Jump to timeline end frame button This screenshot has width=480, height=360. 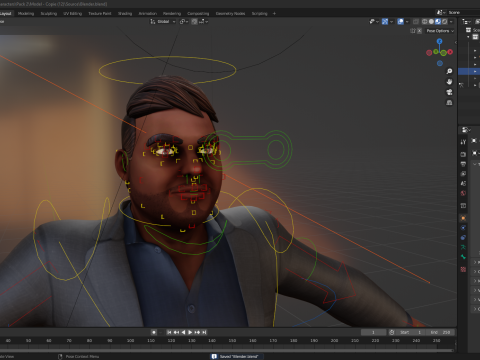tap(204, 332)
